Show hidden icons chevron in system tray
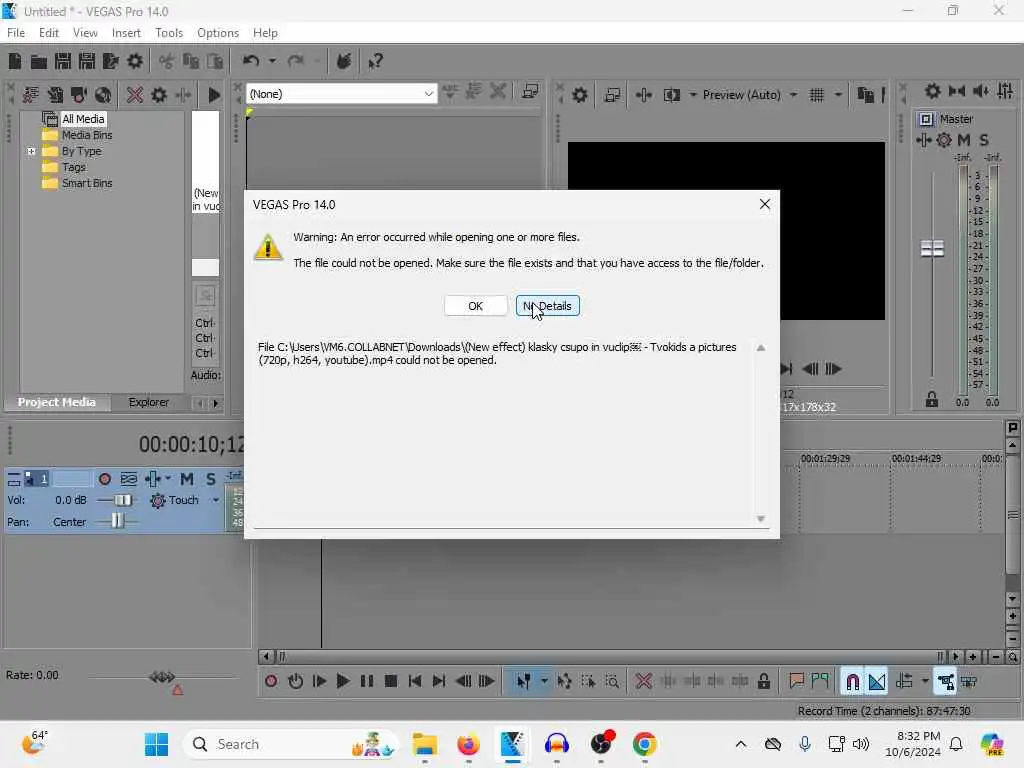 (x=741, y=744)
